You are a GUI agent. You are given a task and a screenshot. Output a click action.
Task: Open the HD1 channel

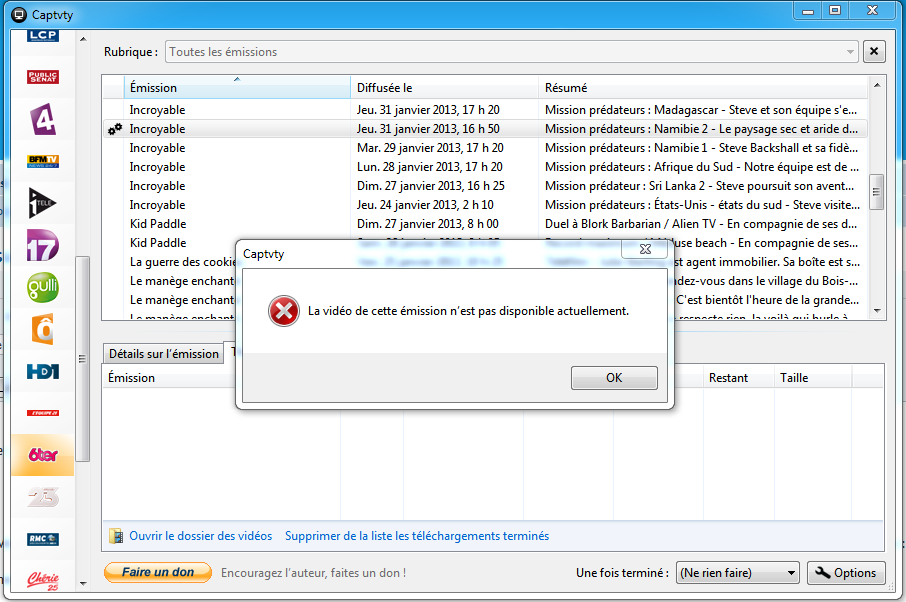(43, 371)
